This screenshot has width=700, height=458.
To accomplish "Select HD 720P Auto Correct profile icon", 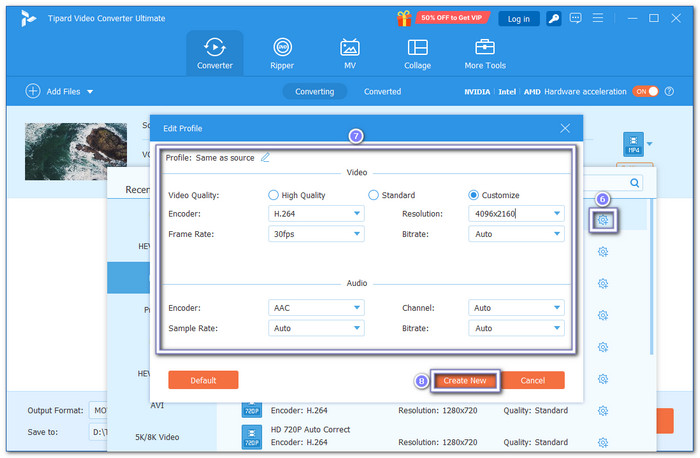I will point(252,437).
